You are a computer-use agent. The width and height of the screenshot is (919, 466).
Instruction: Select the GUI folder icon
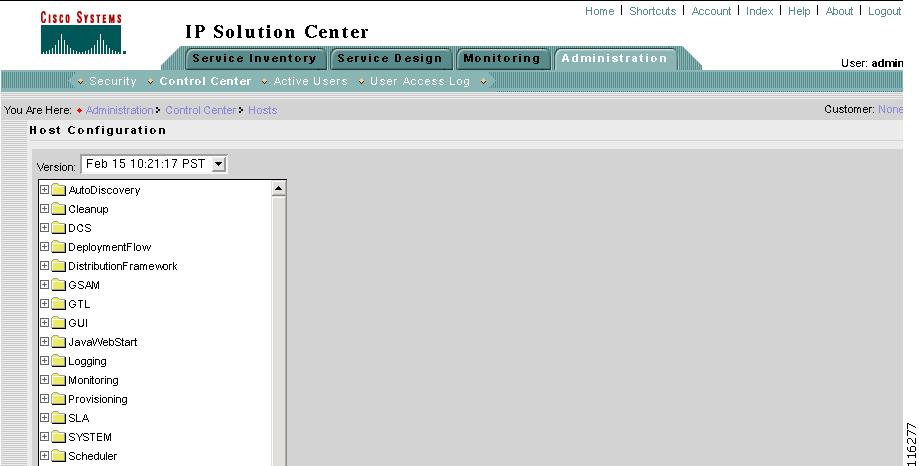(x=58, y=323)
